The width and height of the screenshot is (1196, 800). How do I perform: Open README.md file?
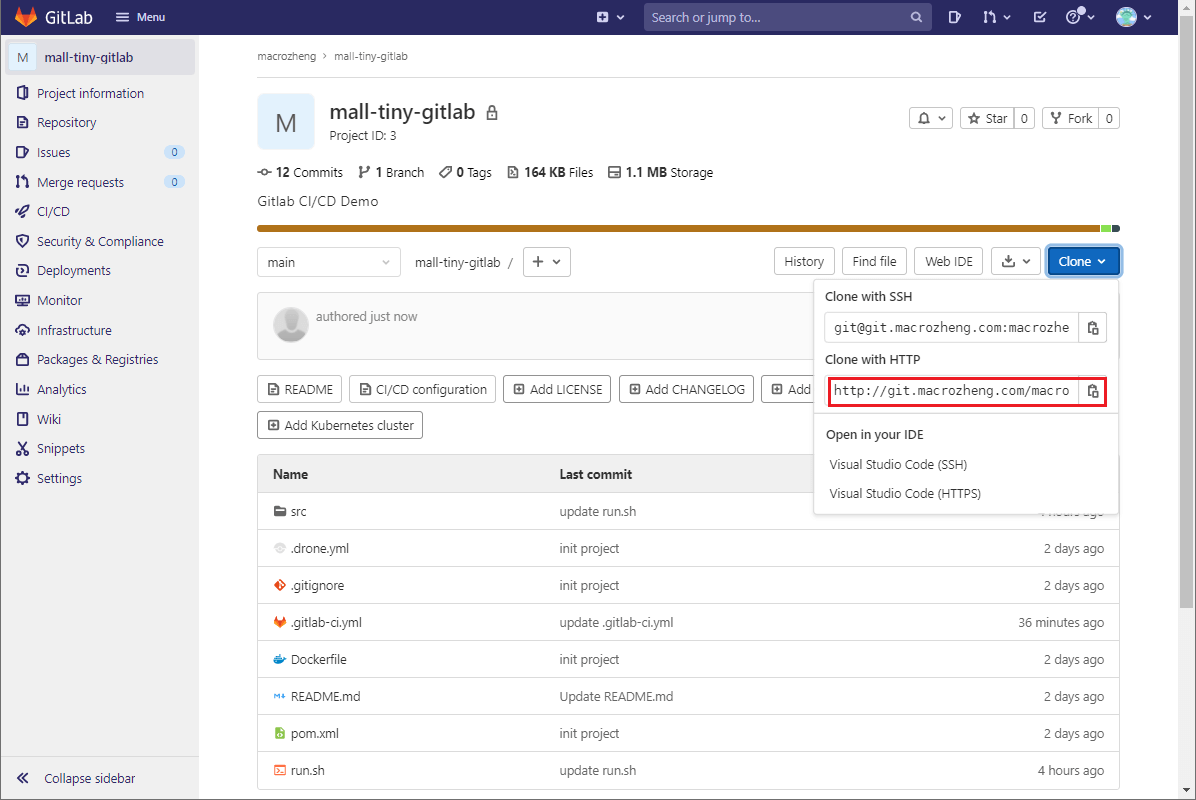(326, 696)
